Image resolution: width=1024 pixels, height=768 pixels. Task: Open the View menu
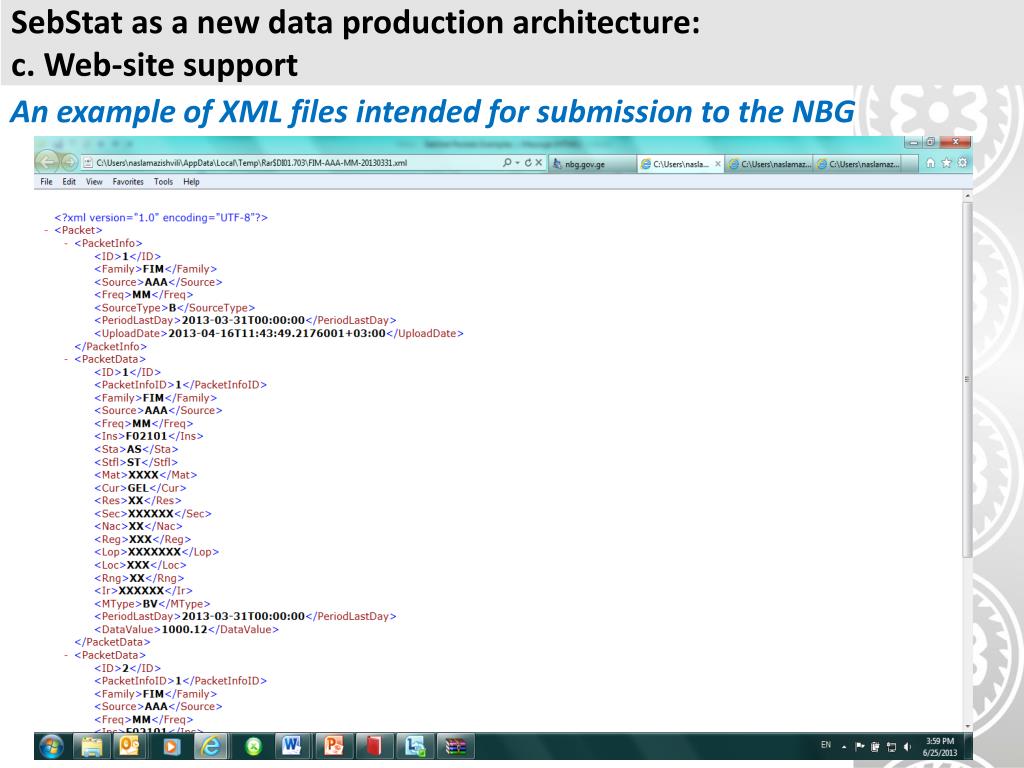pyautogui.click(x=94, y=182)
